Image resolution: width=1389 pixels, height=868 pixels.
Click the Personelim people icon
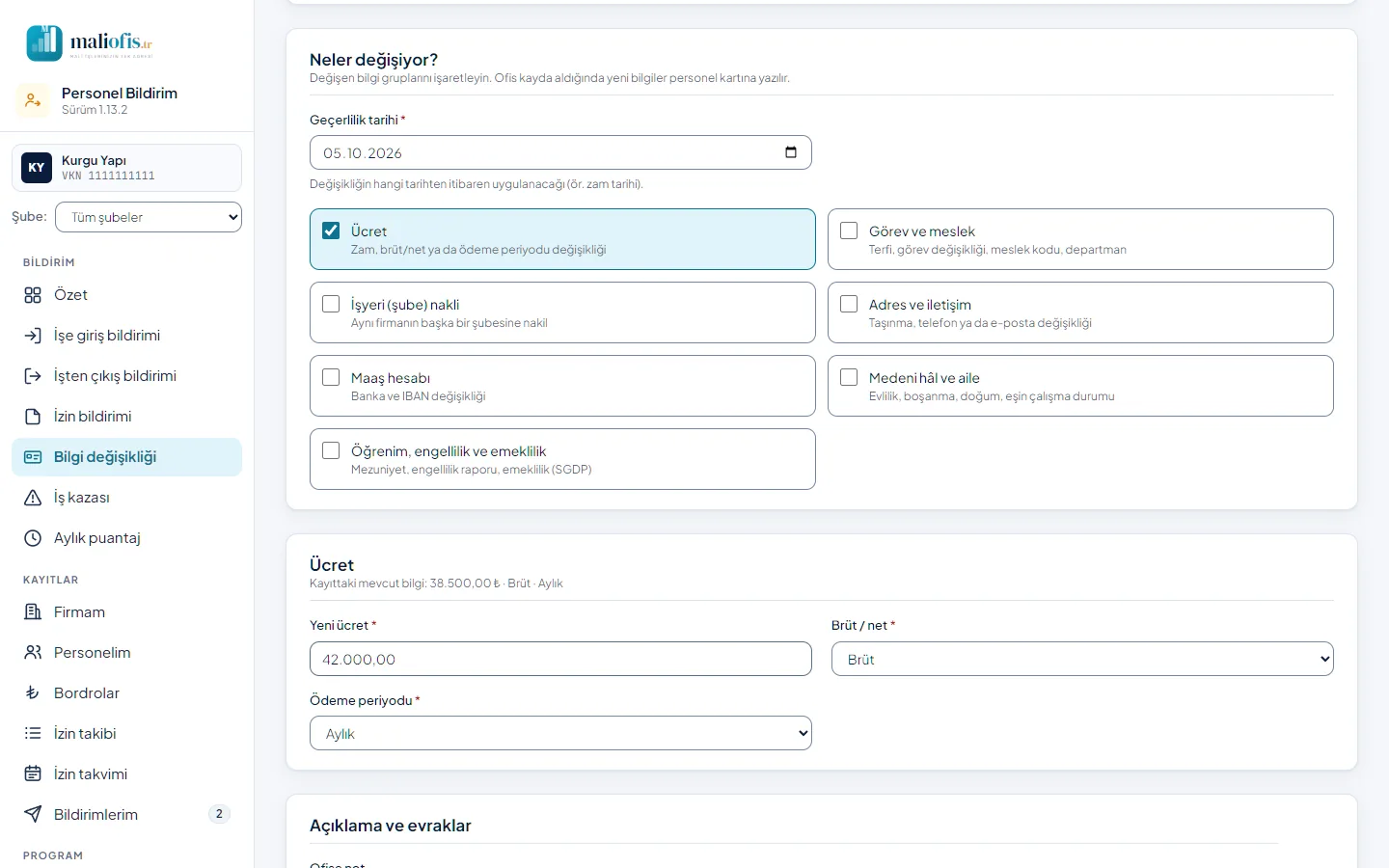(33, 653)
